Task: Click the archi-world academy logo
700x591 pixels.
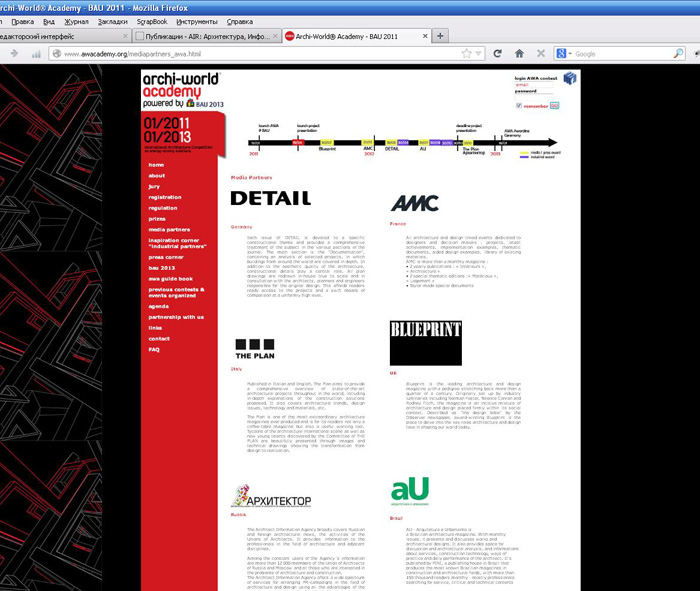Action: click(x=183, y=91)
